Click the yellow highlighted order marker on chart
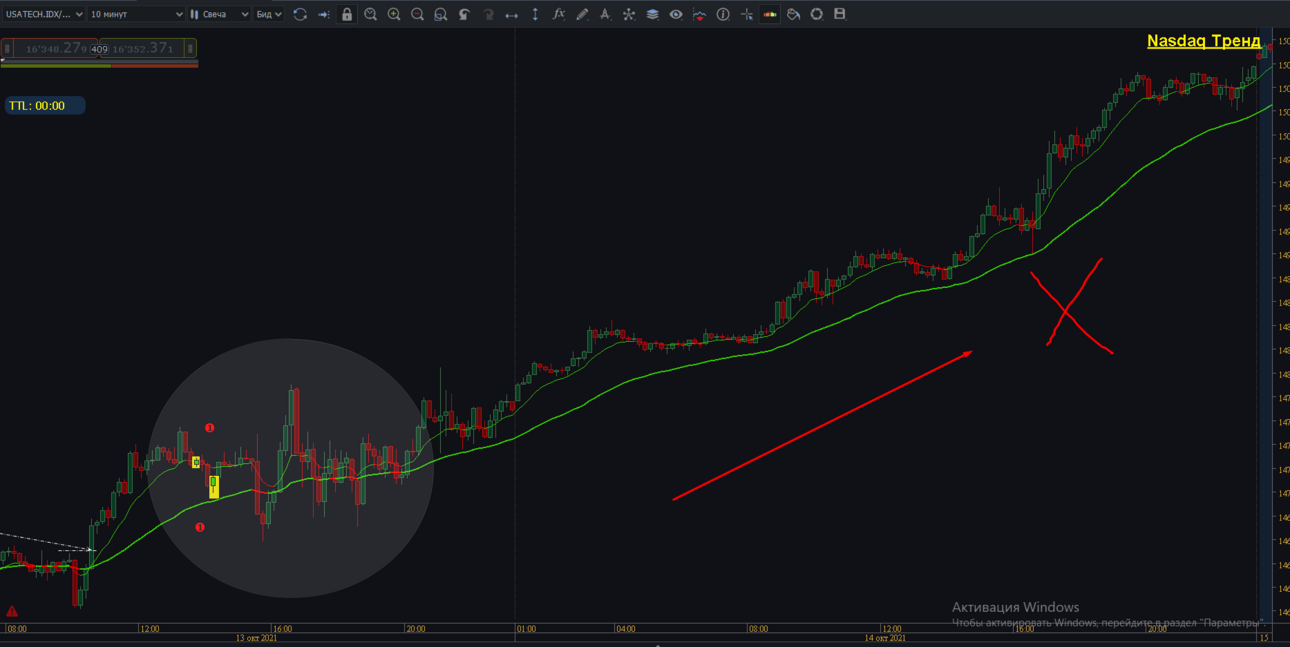The height and width of the screenshot is (647, 1290). click(213, 486)
